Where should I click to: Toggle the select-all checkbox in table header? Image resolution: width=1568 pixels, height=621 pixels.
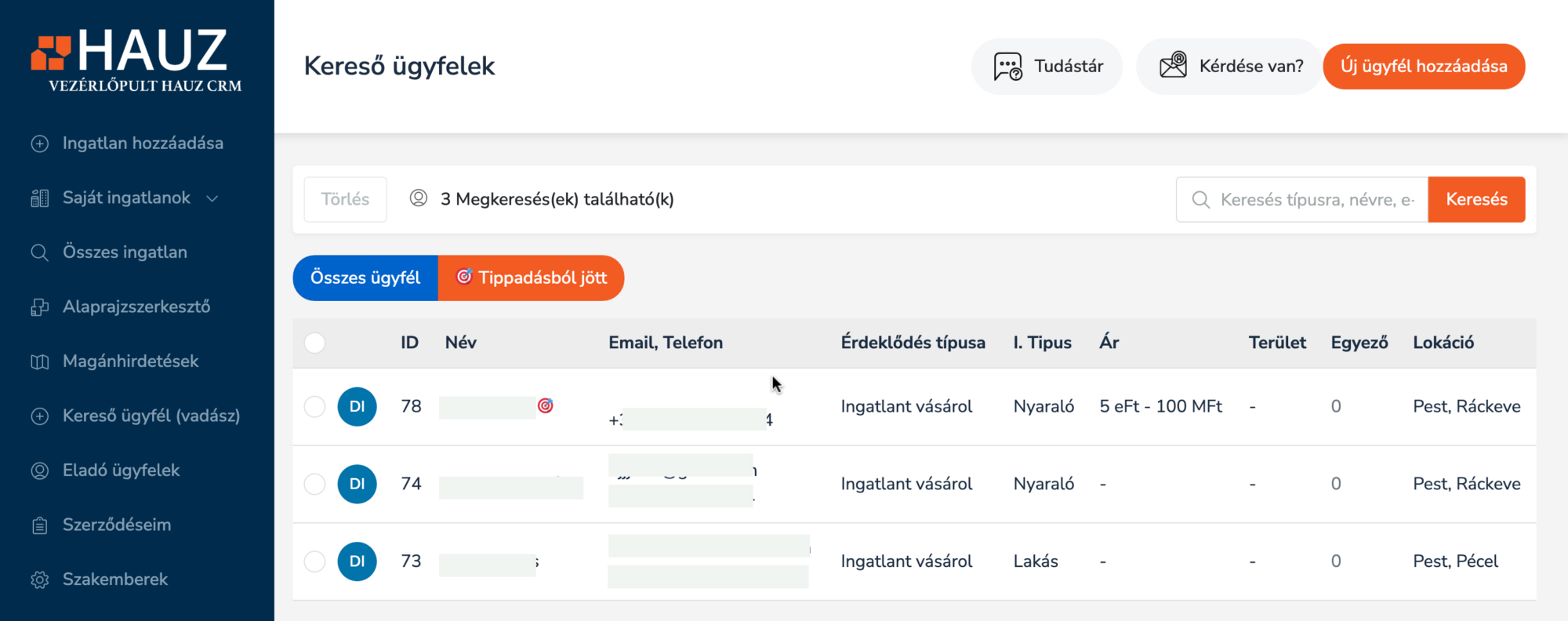(314, 343)
